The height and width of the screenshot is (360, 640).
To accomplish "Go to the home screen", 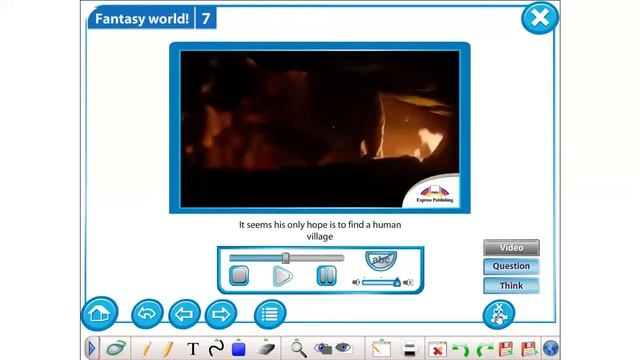I will (x=100, y=313).
